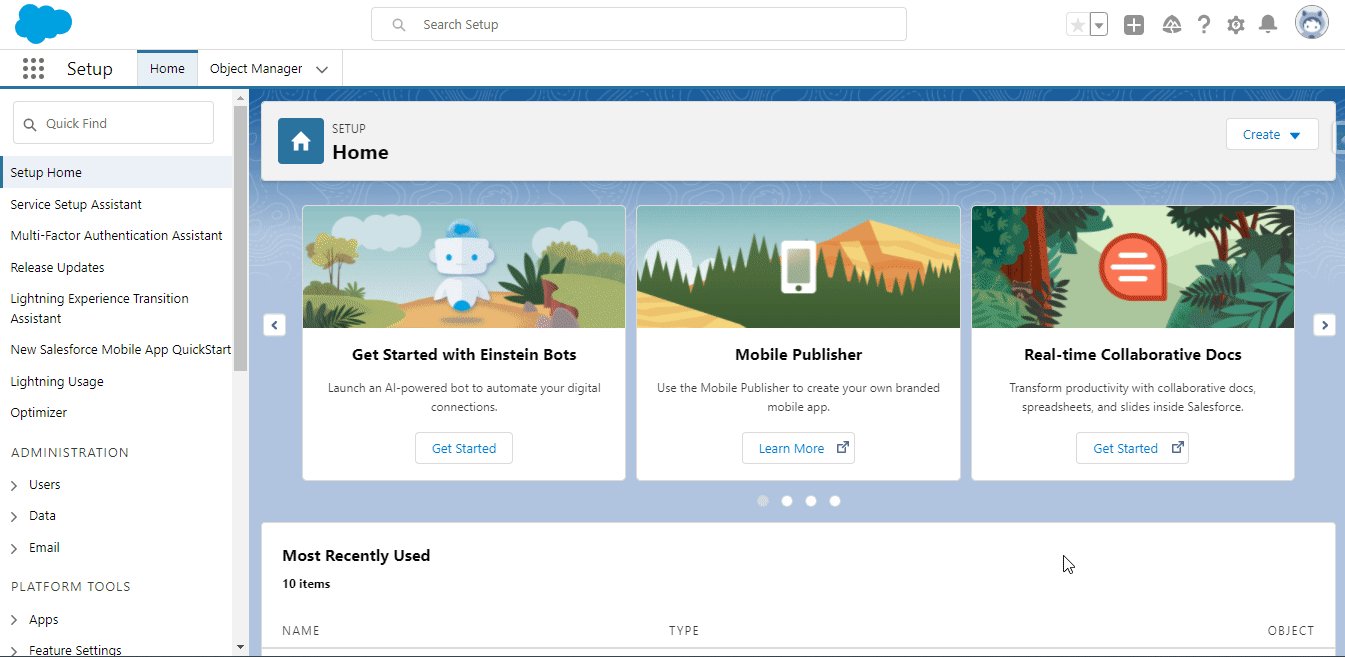Open the Setup gear icon
The width and height of the screenshot is (1345, 657).
1236,25
